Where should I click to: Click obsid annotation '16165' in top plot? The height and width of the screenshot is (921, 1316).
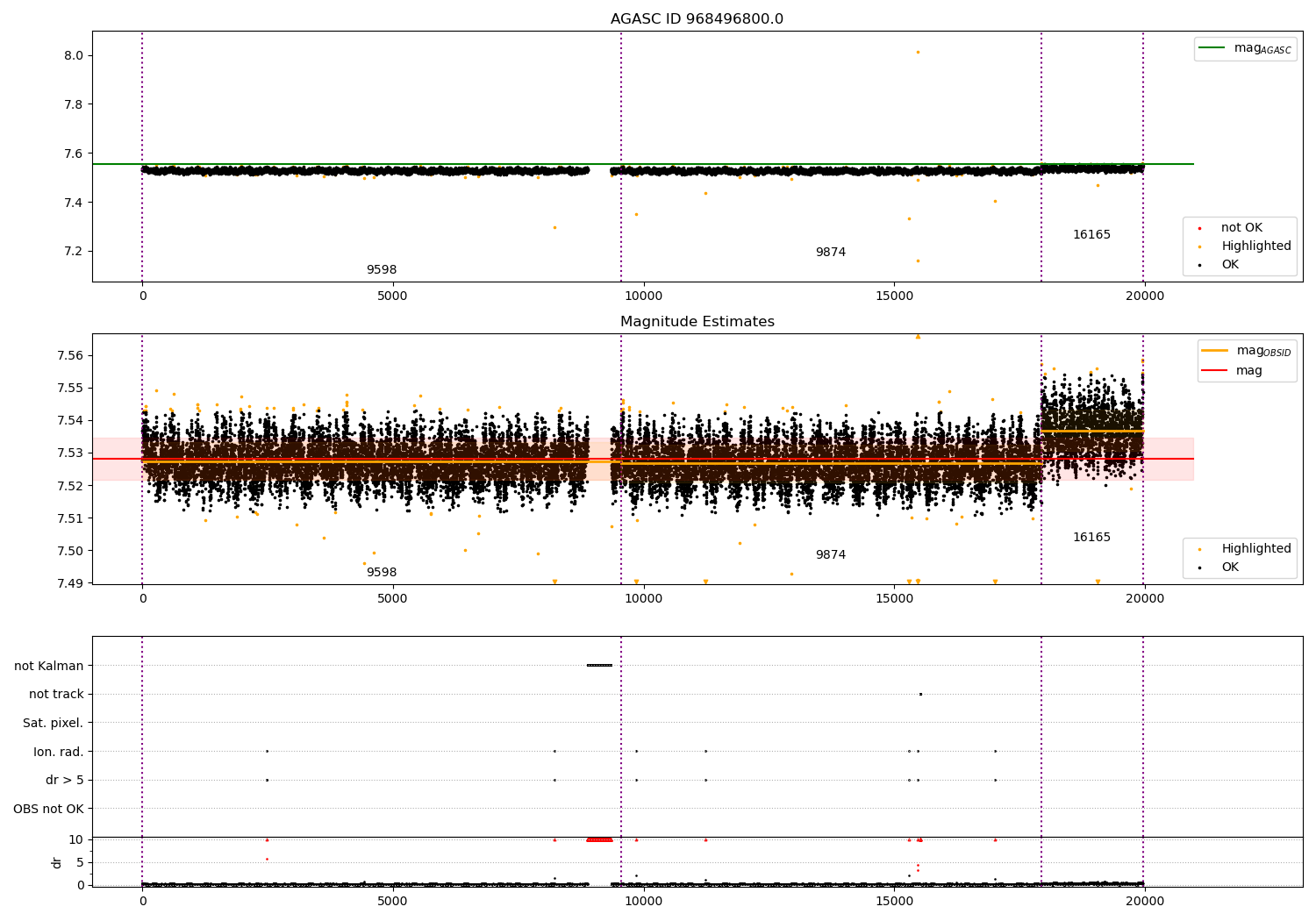1091,235
